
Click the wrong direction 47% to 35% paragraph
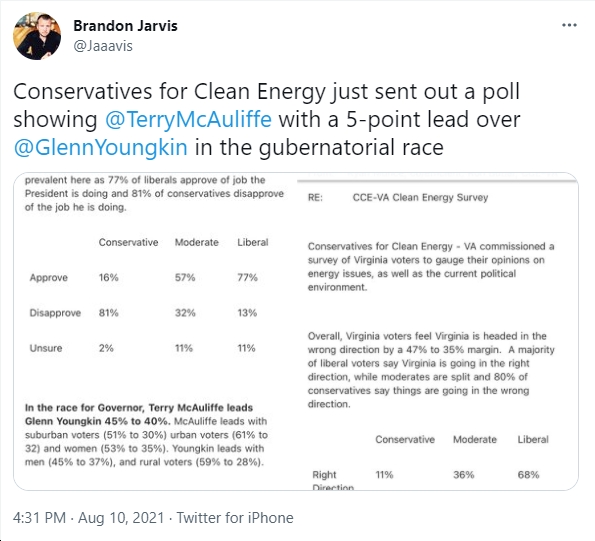pos(431,370)
